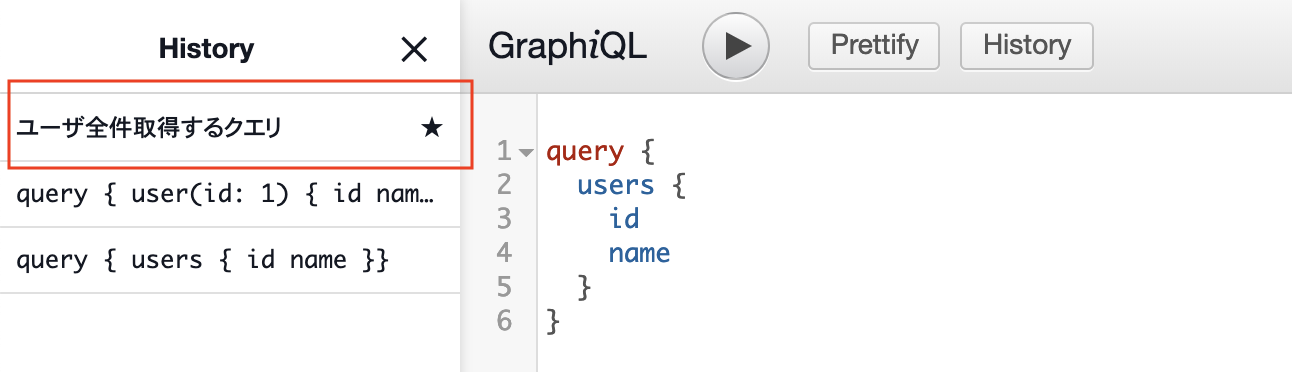This screenshot has height=372, width=1292.
Task: Select history item ユーザ全件取得するクエリ
Action: click(230, 128)
